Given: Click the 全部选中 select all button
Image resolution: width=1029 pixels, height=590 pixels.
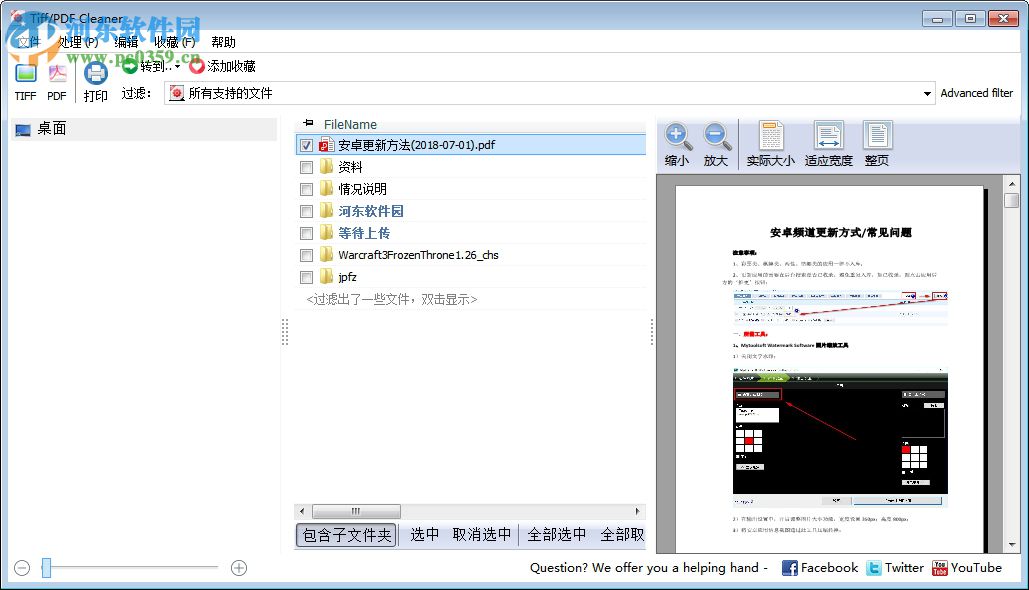Looking at the screenshot, I should pos(556,535).
